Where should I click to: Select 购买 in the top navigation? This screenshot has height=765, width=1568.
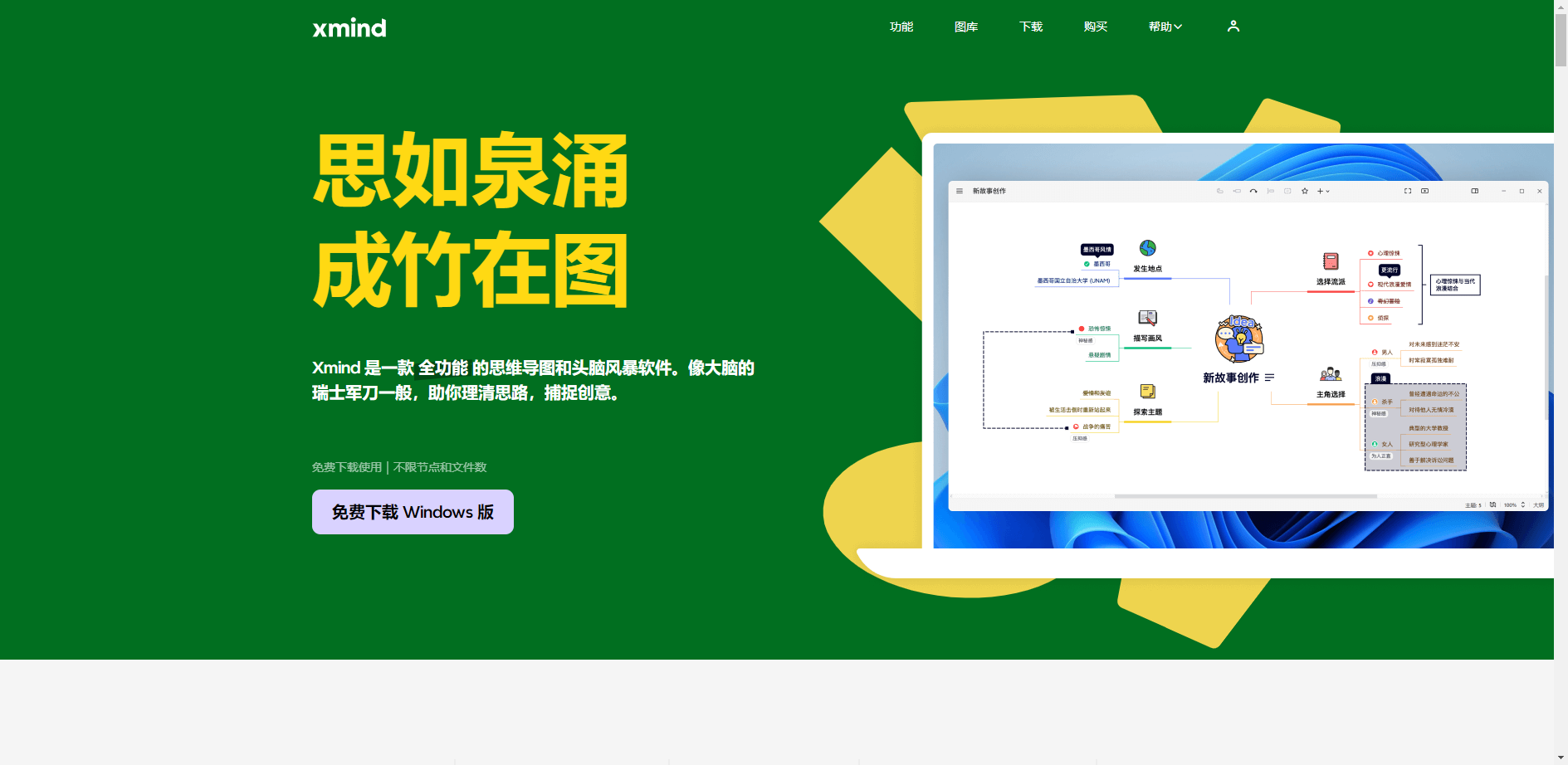(1096, 27)
